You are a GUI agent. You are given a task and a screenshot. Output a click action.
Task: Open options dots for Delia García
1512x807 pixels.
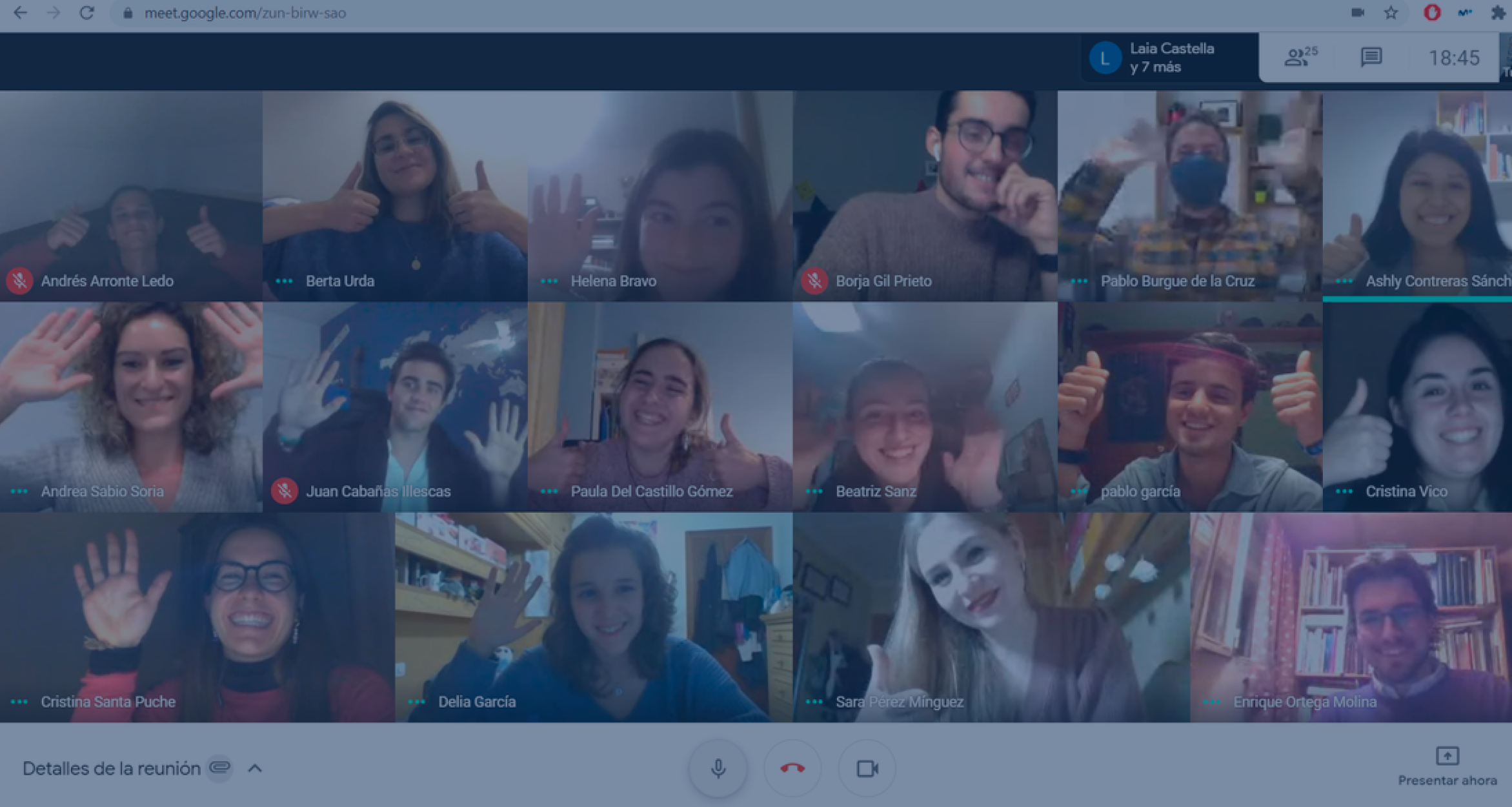(417, 702)
